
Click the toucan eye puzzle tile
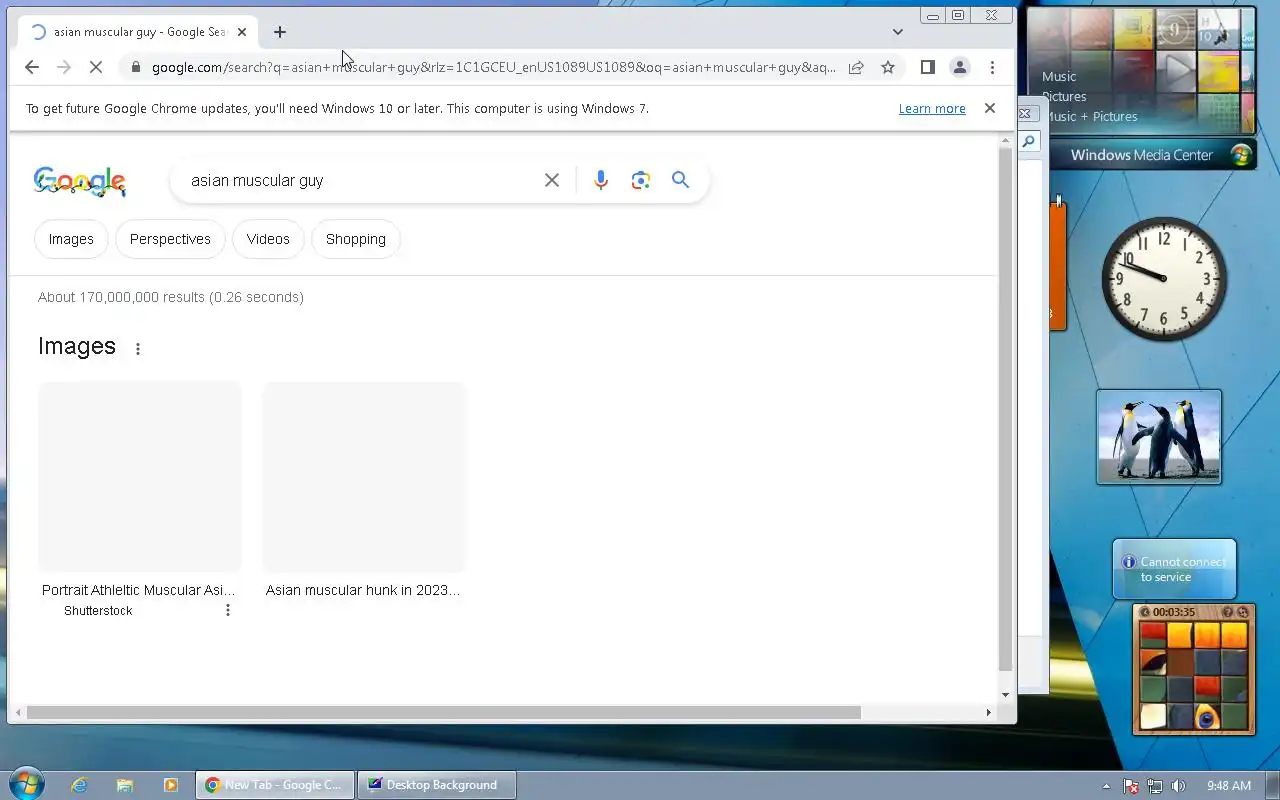(1207, 717)
